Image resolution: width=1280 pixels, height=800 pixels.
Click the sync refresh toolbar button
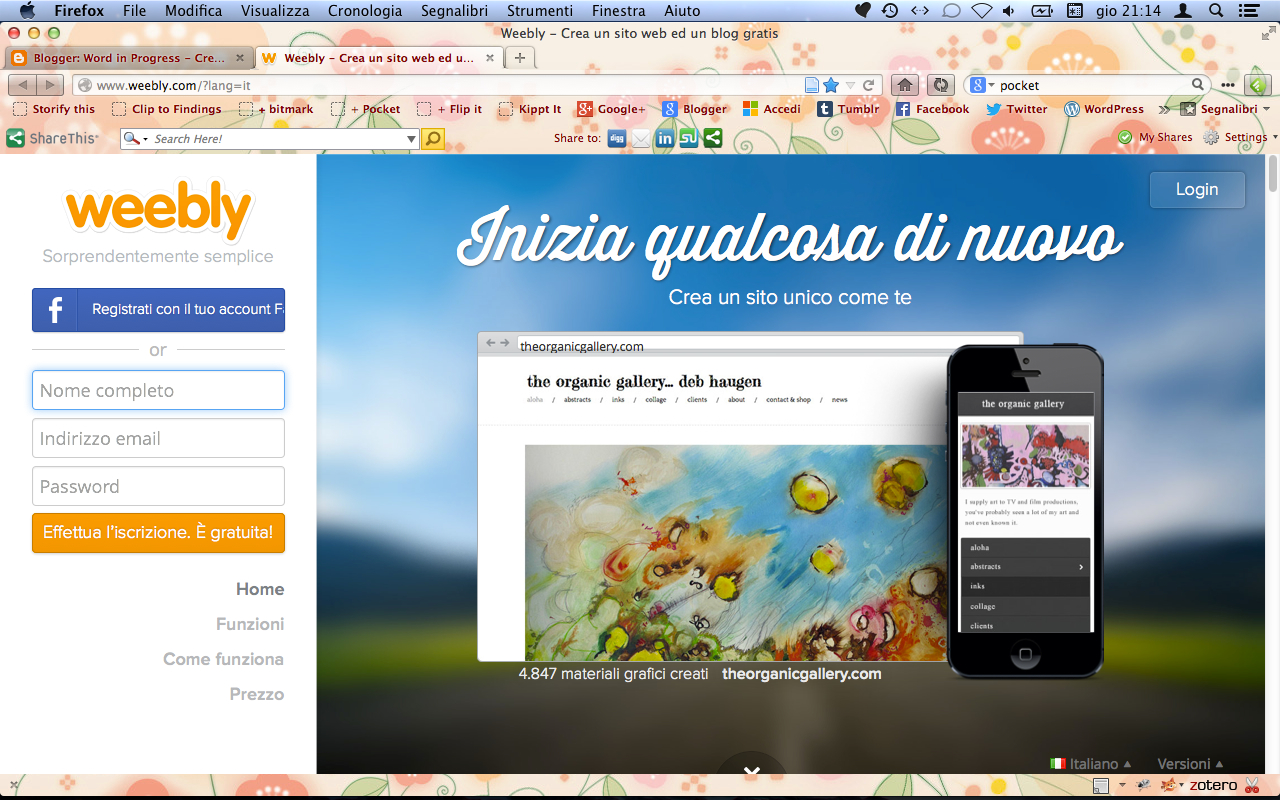point(940,85)
